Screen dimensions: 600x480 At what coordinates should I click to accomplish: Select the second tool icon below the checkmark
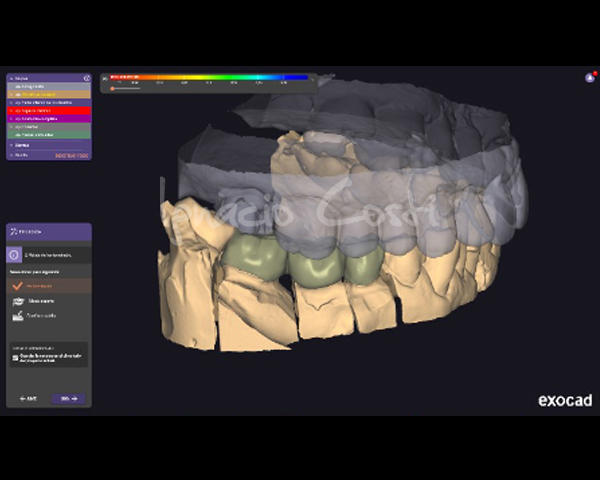17,300
